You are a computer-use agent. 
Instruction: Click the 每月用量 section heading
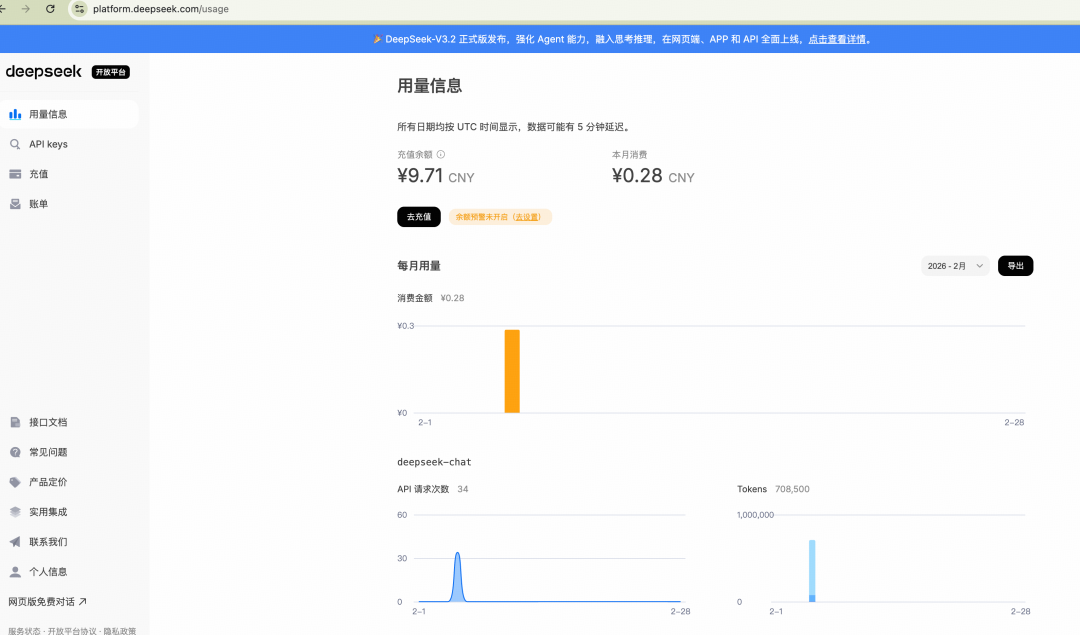[419, 266]
